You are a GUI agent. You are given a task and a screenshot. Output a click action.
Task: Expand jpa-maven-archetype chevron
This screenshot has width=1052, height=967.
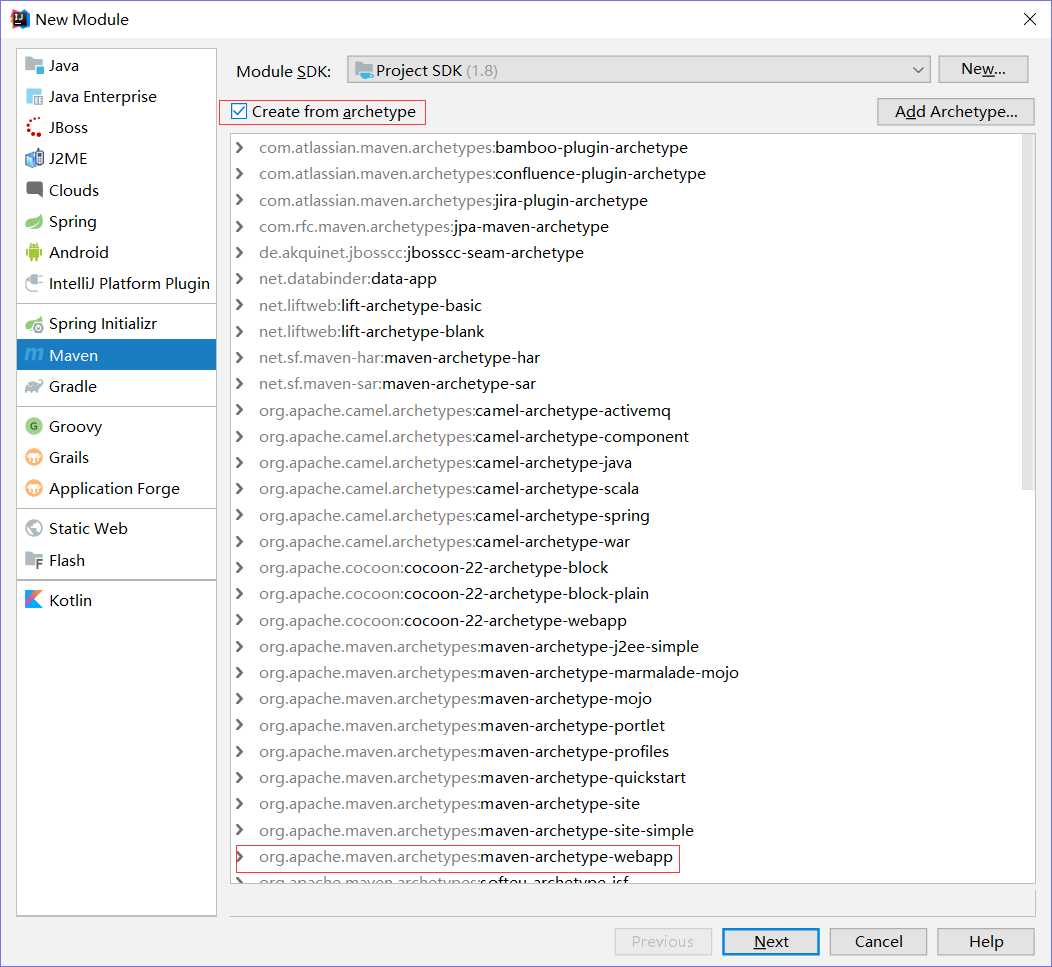(x=240, y=226)
